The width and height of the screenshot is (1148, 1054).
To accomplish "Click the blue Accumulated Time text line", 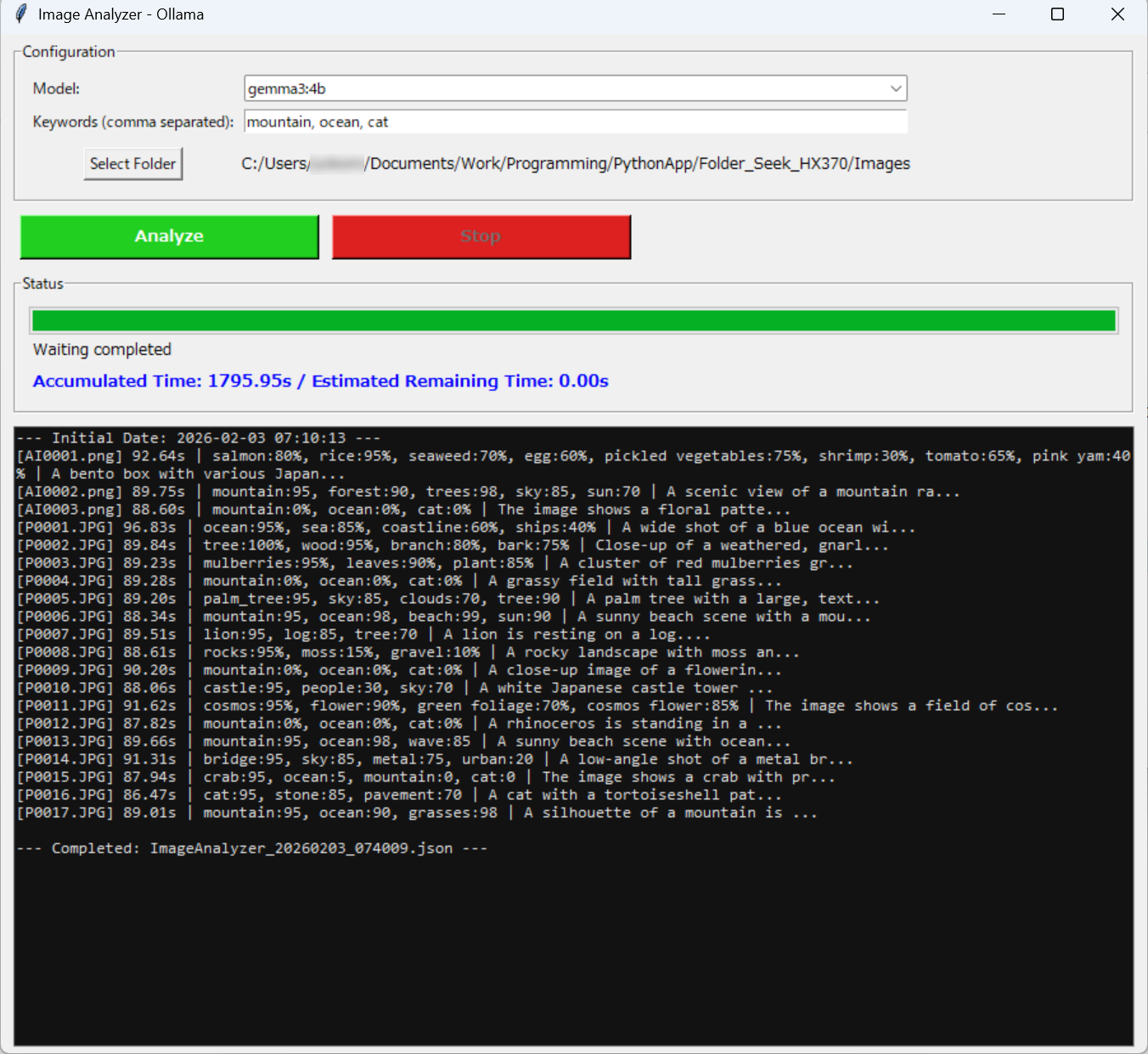I will [321, 381].
